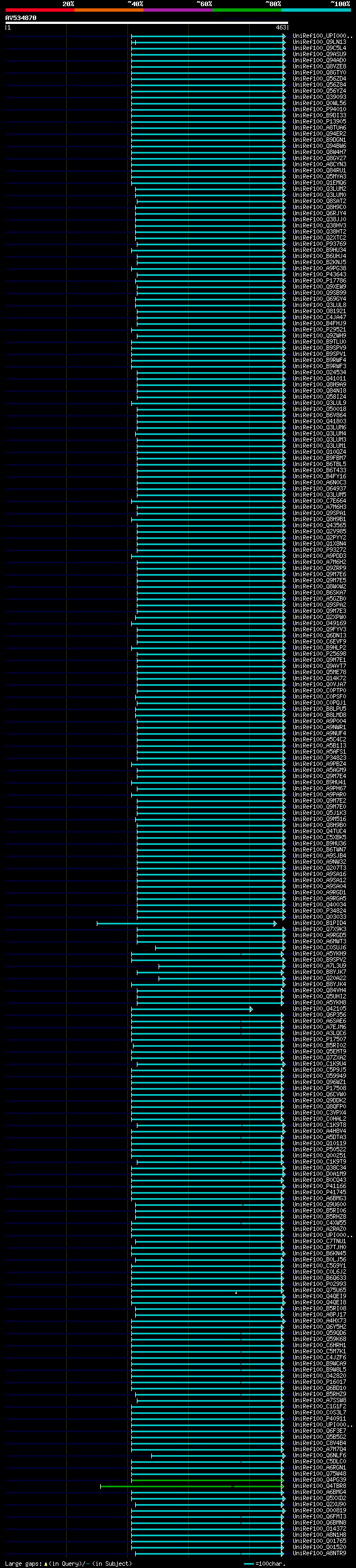Open hit UniRef100_Q6P356

coord(319,1015)
